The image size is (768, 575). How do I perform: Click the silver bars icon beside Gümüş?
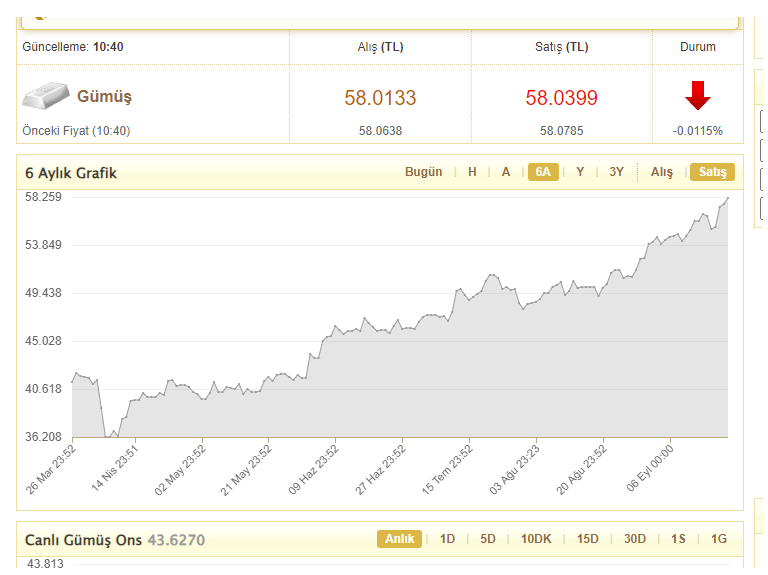(46, 96)
